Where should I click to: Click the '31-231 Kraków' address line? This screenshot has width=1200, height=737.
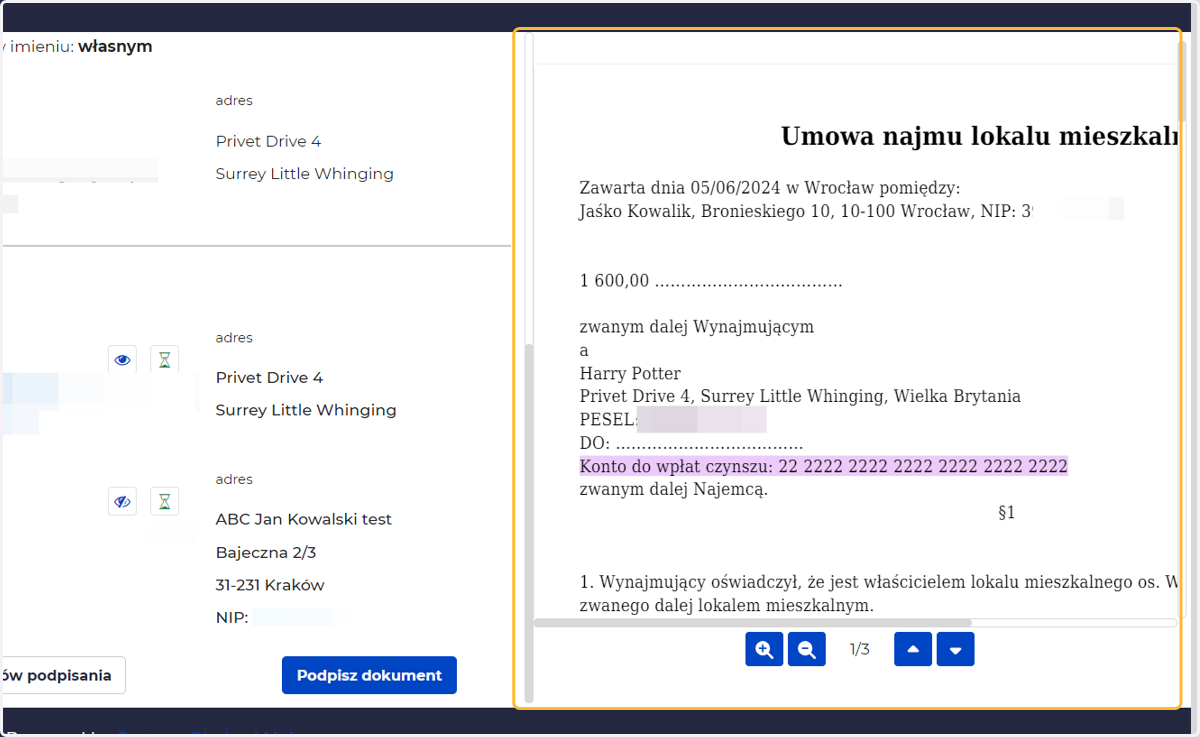point(270,585)
